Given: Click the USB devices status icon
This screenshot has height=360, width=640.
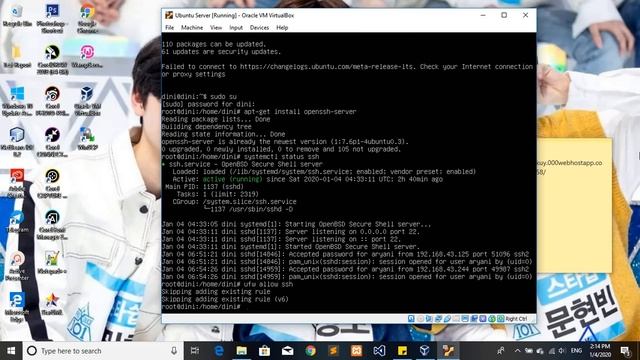Looking at the screenshot, I should coord(447,319).
